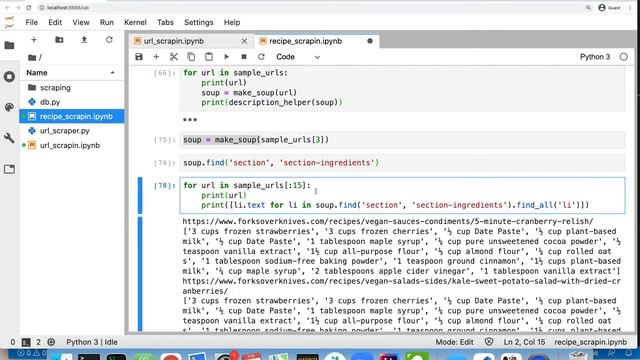
Task: Open the File menu
Action: pos(31,22)
